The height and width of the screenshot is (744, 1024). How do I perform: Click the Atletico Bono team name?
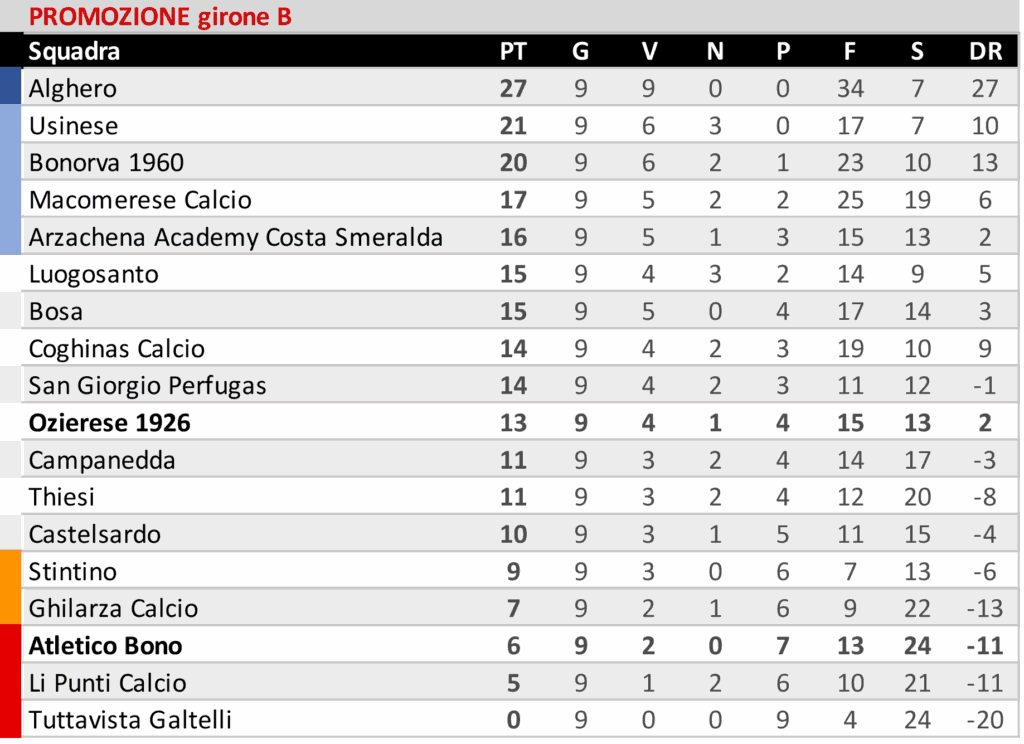click(x=105, y=646)
